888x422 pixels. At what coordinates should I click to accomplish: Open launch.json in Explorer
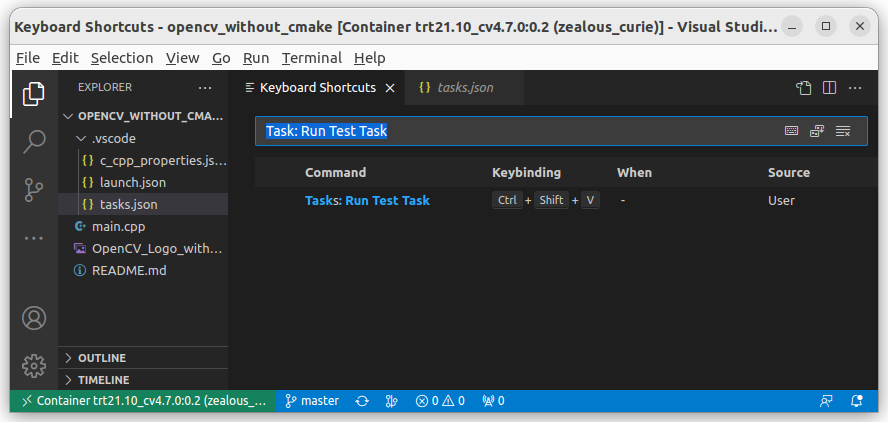coord(143,182)
